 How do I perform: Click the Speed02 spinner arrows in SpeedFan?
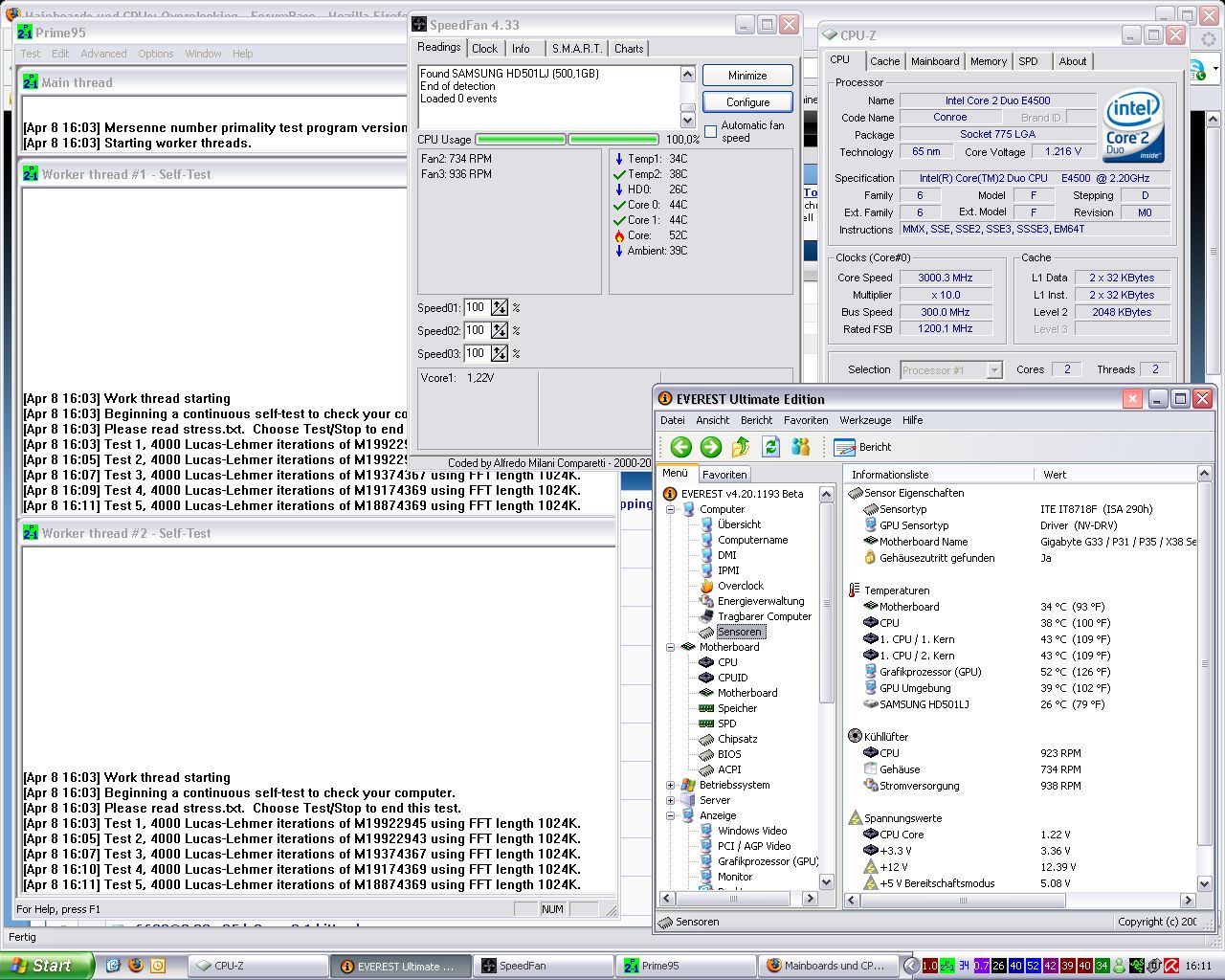[x=500, y=330]
